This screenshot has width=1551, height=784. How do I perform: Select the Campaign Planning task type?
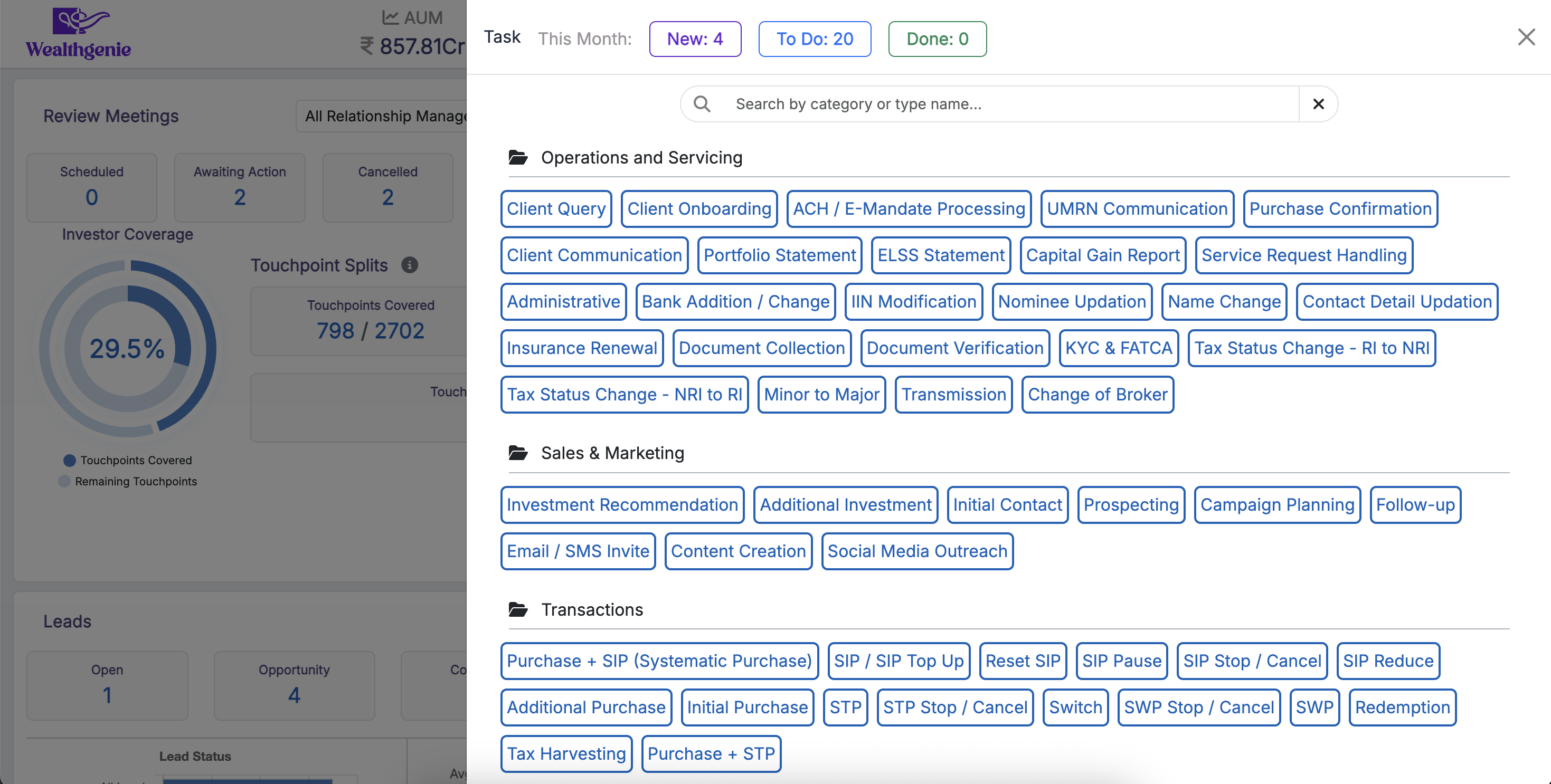(x=1276, y=505)
